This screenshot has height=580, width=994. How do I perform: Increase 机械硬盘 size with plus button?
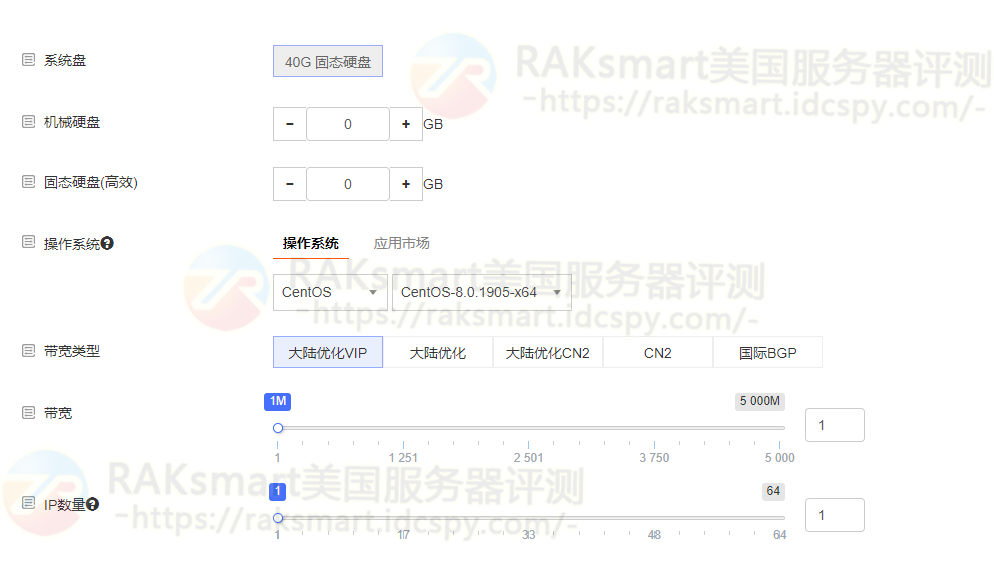[406, 124]
